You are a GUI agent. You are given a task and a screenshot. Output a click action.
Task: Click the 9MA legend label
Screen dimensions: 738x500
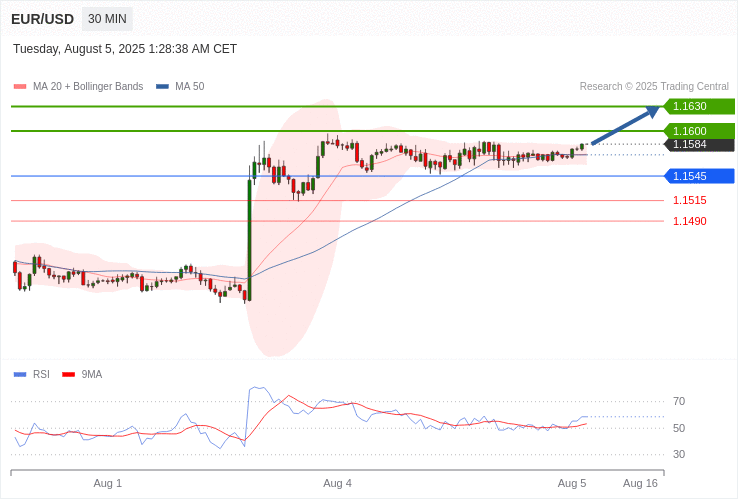(x=92, y=375)
